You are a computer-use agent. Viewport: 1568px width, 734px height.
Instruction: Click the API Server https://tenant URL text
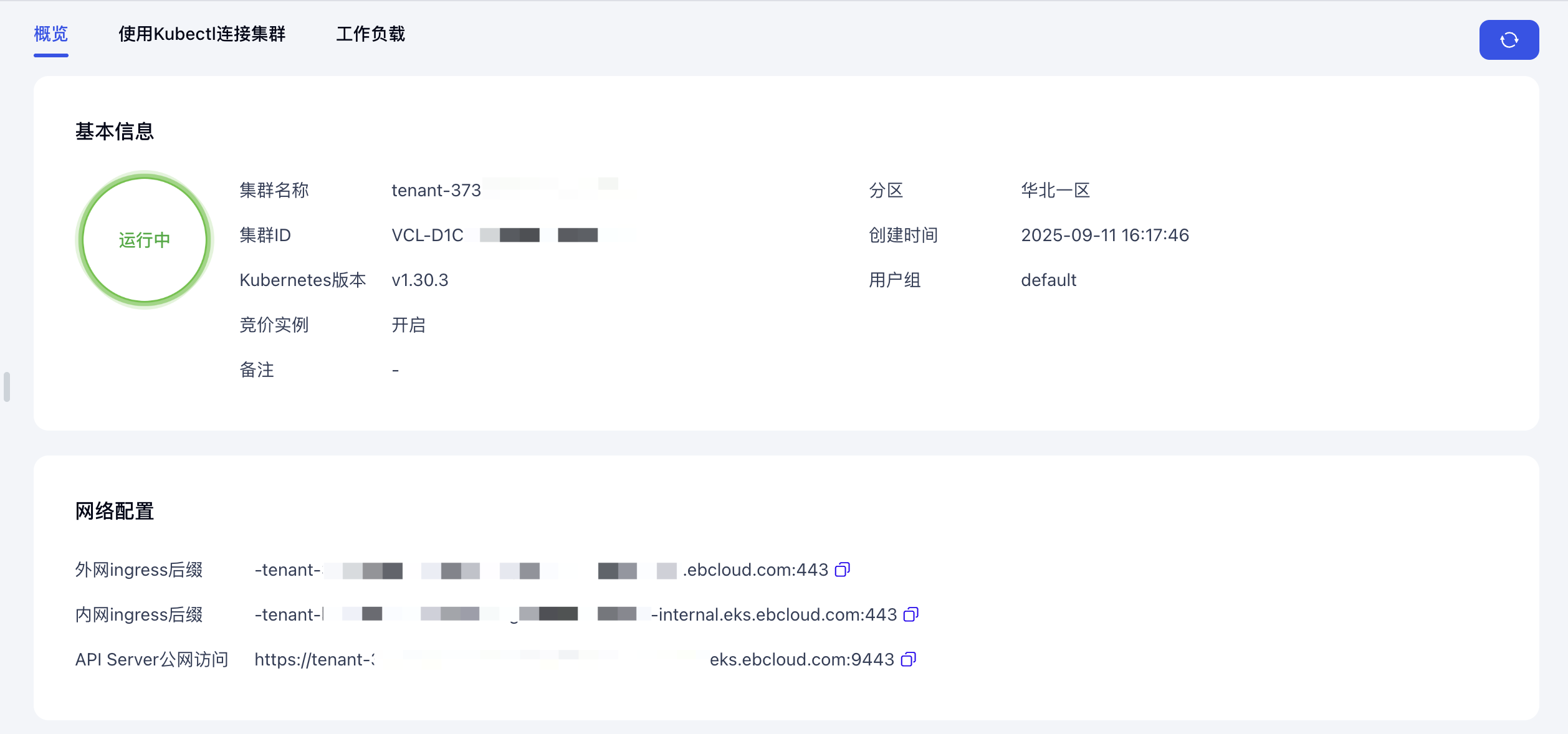click(315, 659)
